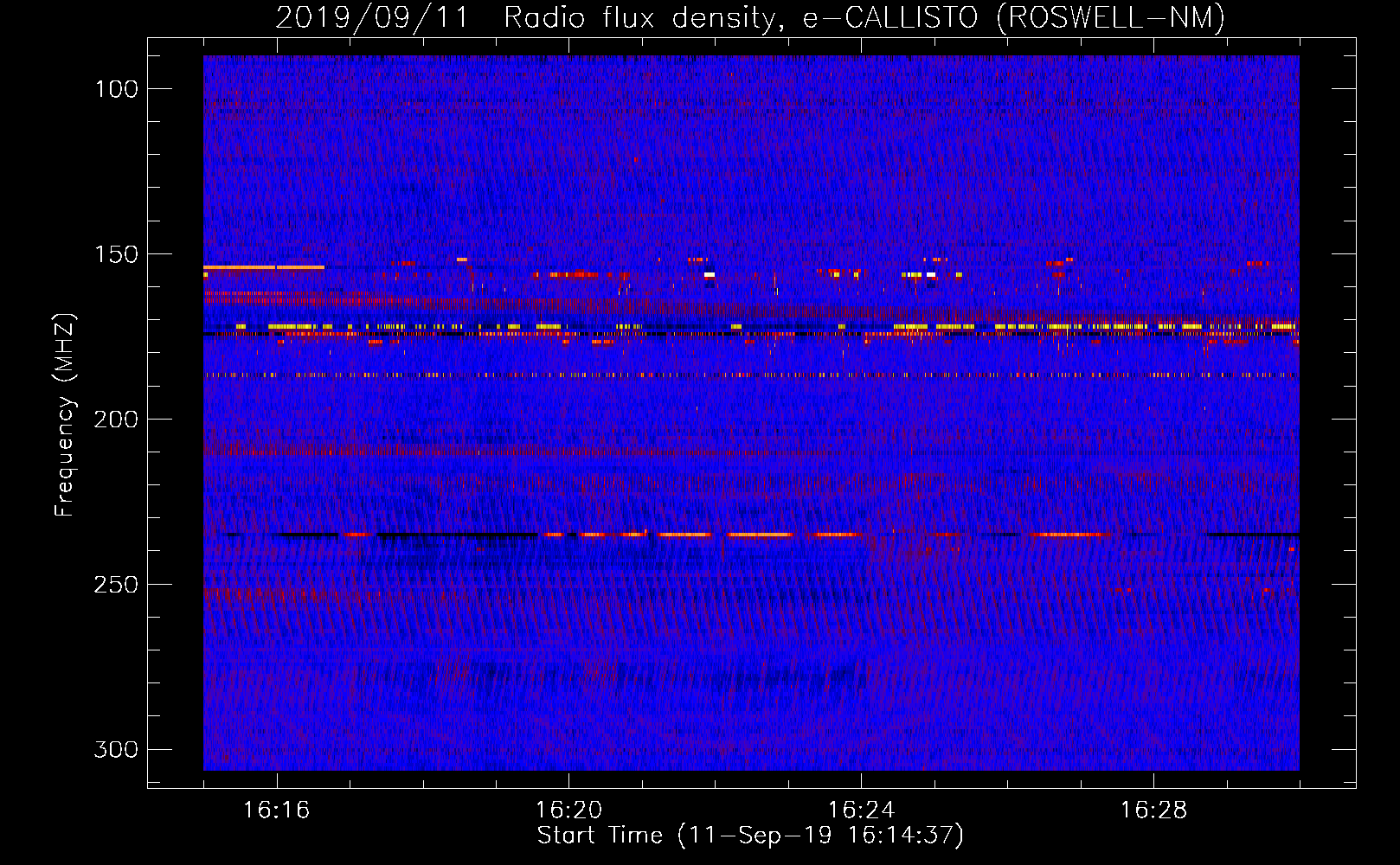The image size is (1400, 865).
Task: Click the plot title 'Radio flux density, e-CALLISTO (ROSWELL-NM)'
Action: (x=864, y=17)
